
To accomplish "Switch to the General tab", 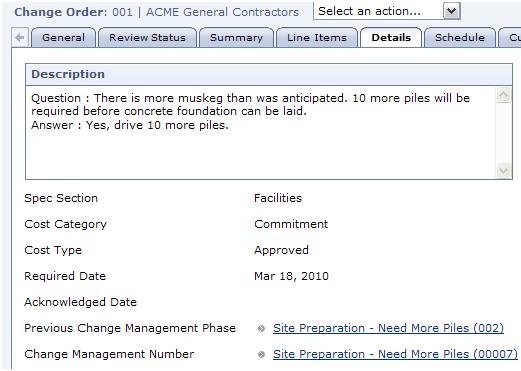I will click(63, 38).
